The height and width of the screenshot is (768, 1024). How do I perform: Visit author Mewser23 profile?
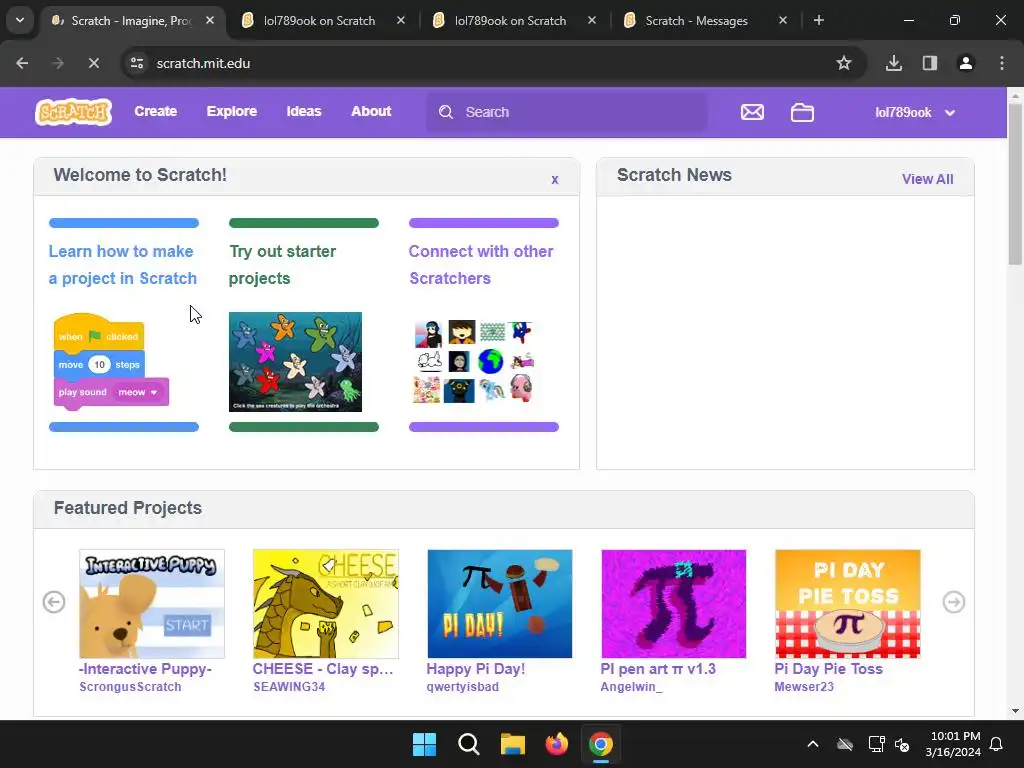(x=804, y=687)
